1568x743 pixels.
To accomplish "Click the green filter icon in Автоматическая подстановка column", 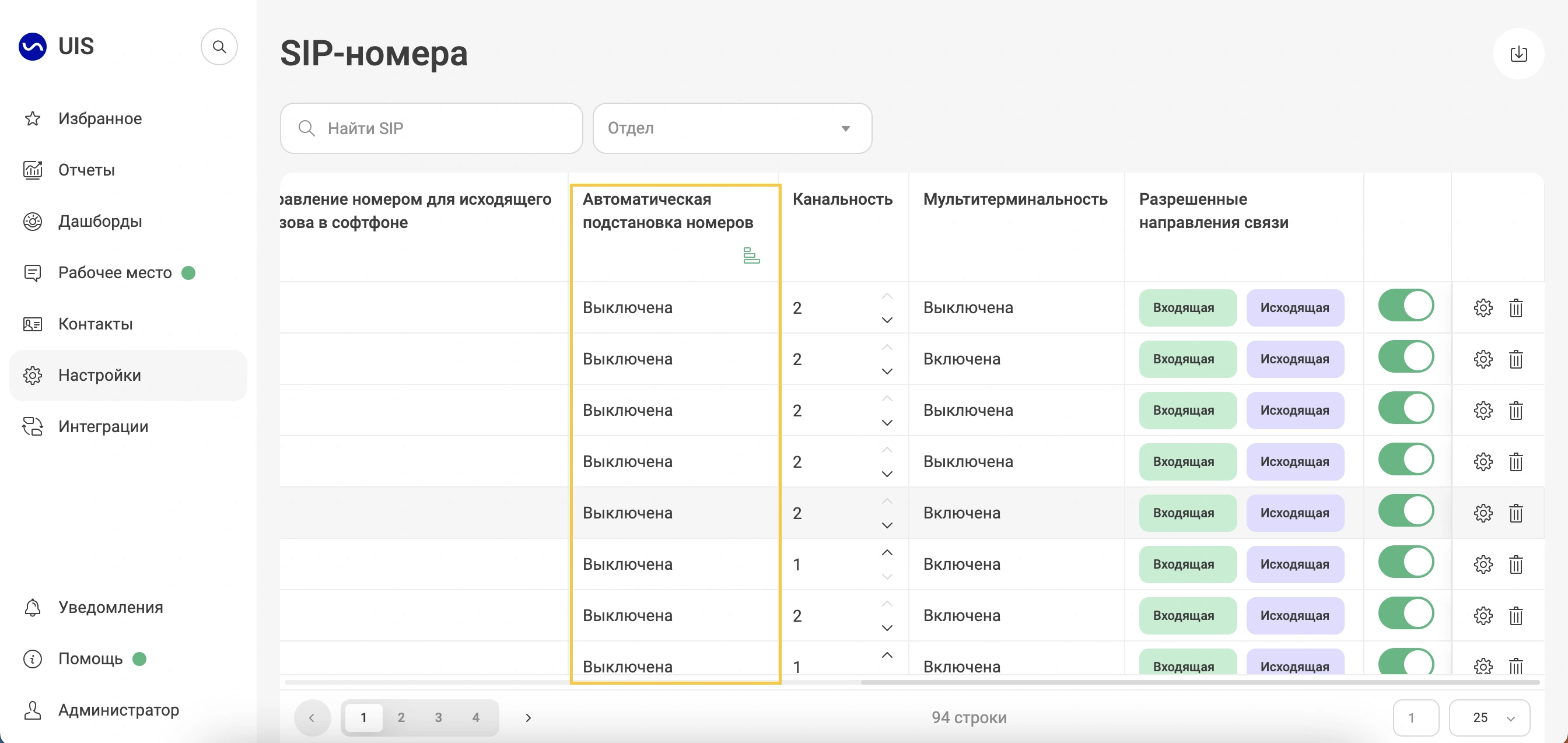I will [751, 255].
